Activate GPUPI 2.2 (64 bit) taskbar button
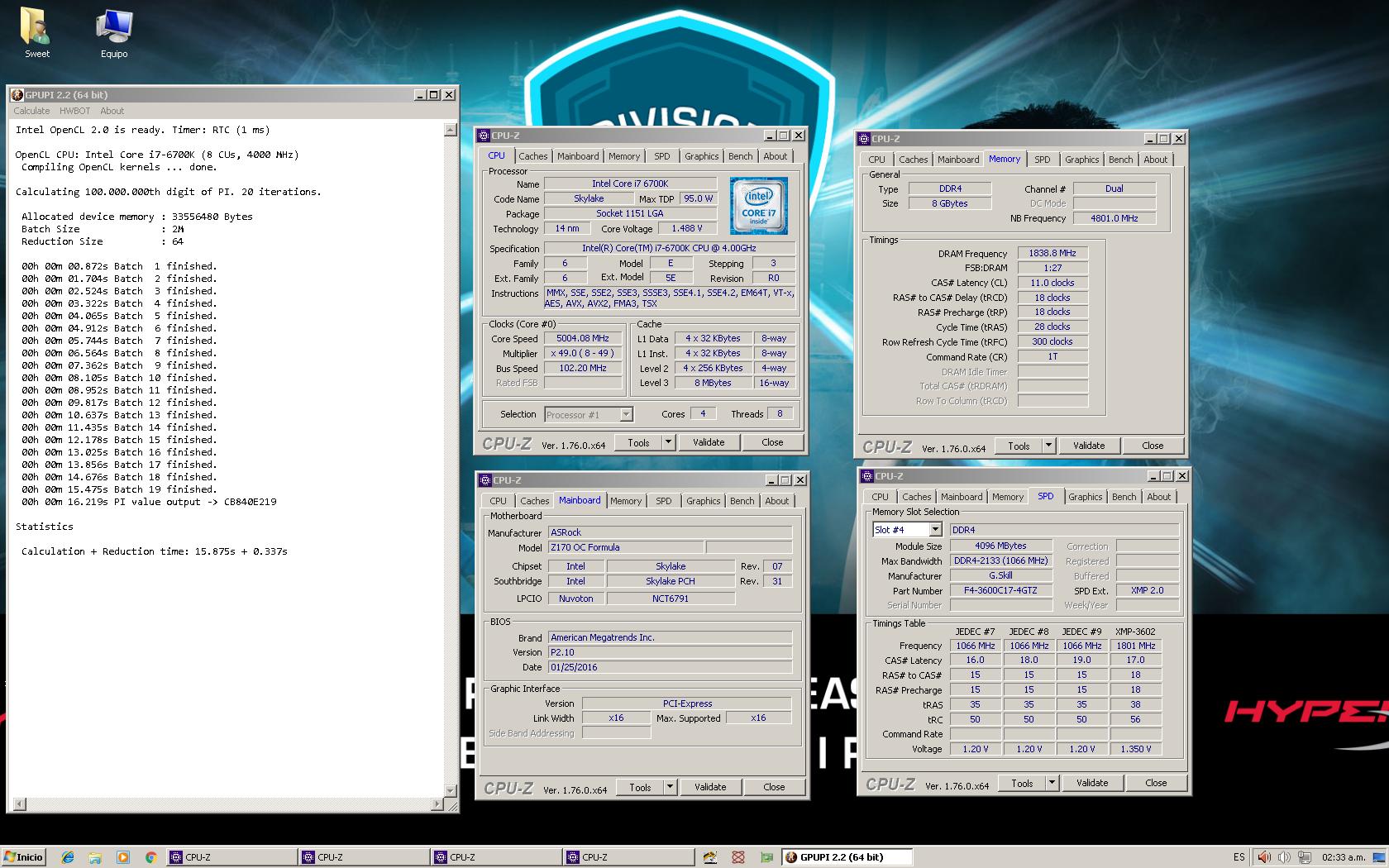The width and height of the screenshot is (1389, 868). pyautogui.click(x=847, y=857)
